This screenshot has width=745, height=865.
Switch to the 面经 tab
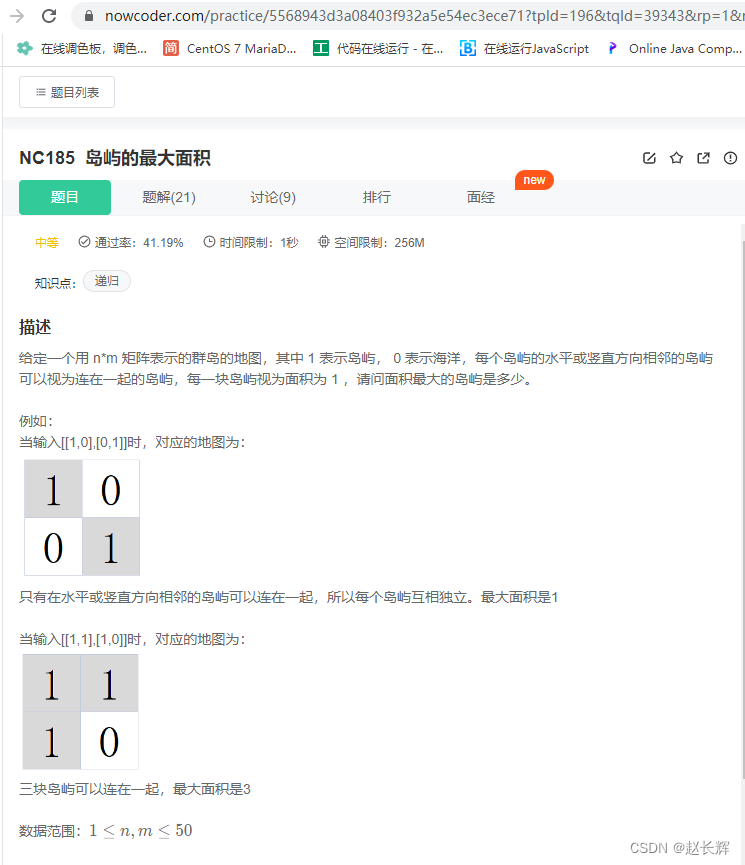(481, 197)
